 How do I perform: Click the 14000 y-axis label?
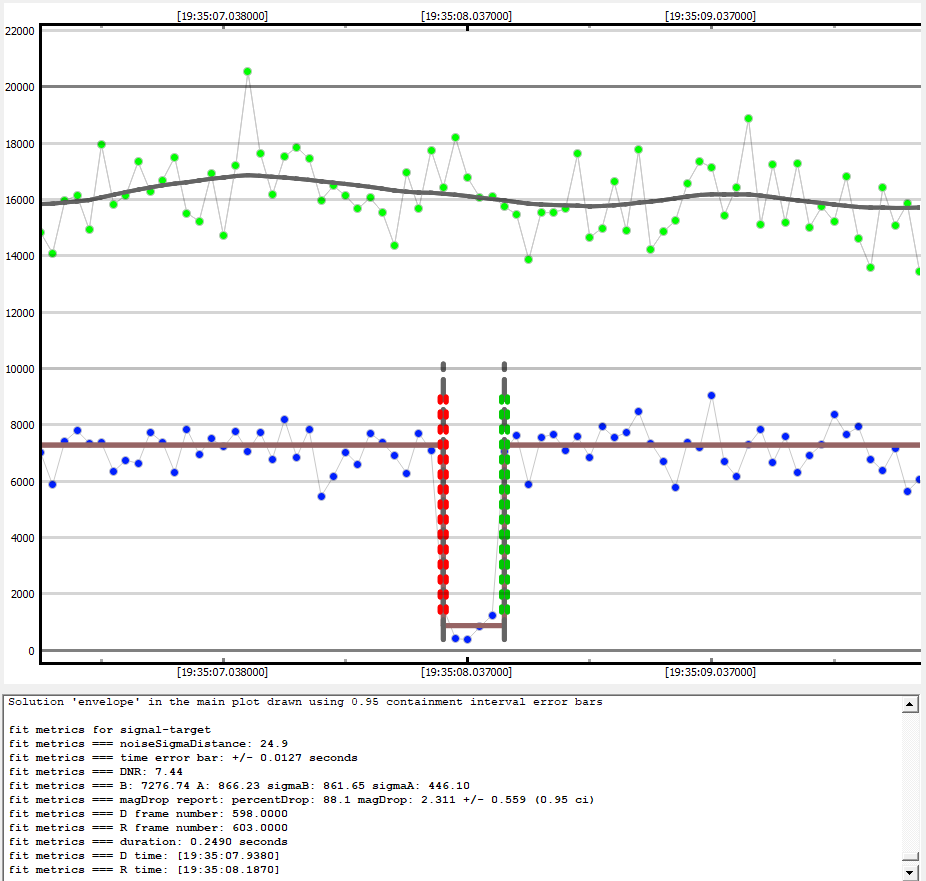pyautogui.click(x=20, y=256)
